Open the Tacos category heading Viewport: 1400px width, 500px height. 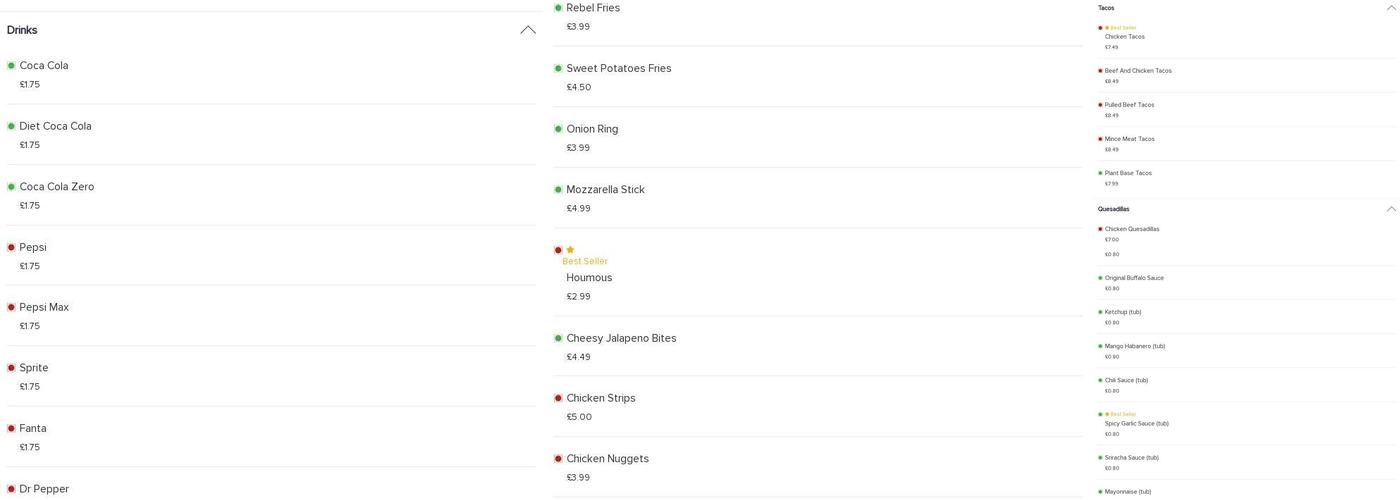click(x=1106, y=8)
